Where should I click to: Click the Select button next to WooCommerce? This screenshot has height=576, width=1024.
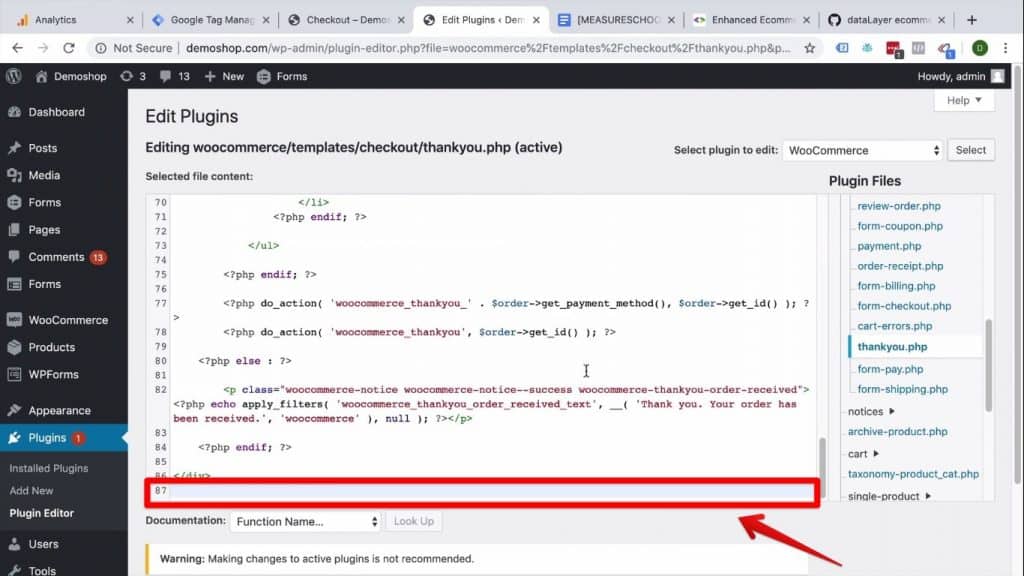pyautogui.click(x=970, y=150)
